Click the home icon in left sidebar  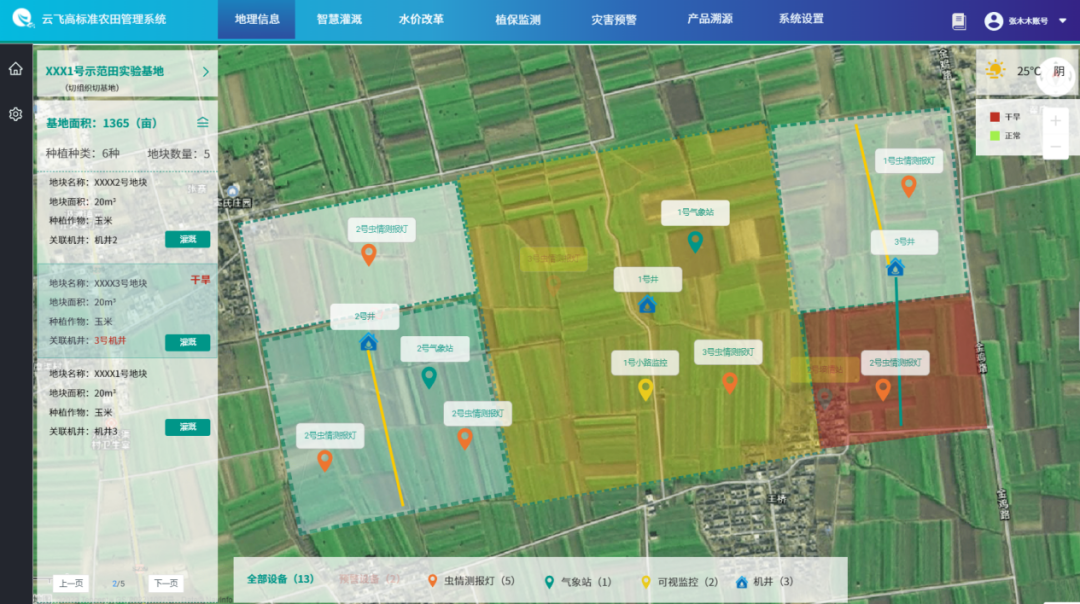[15, 69]
